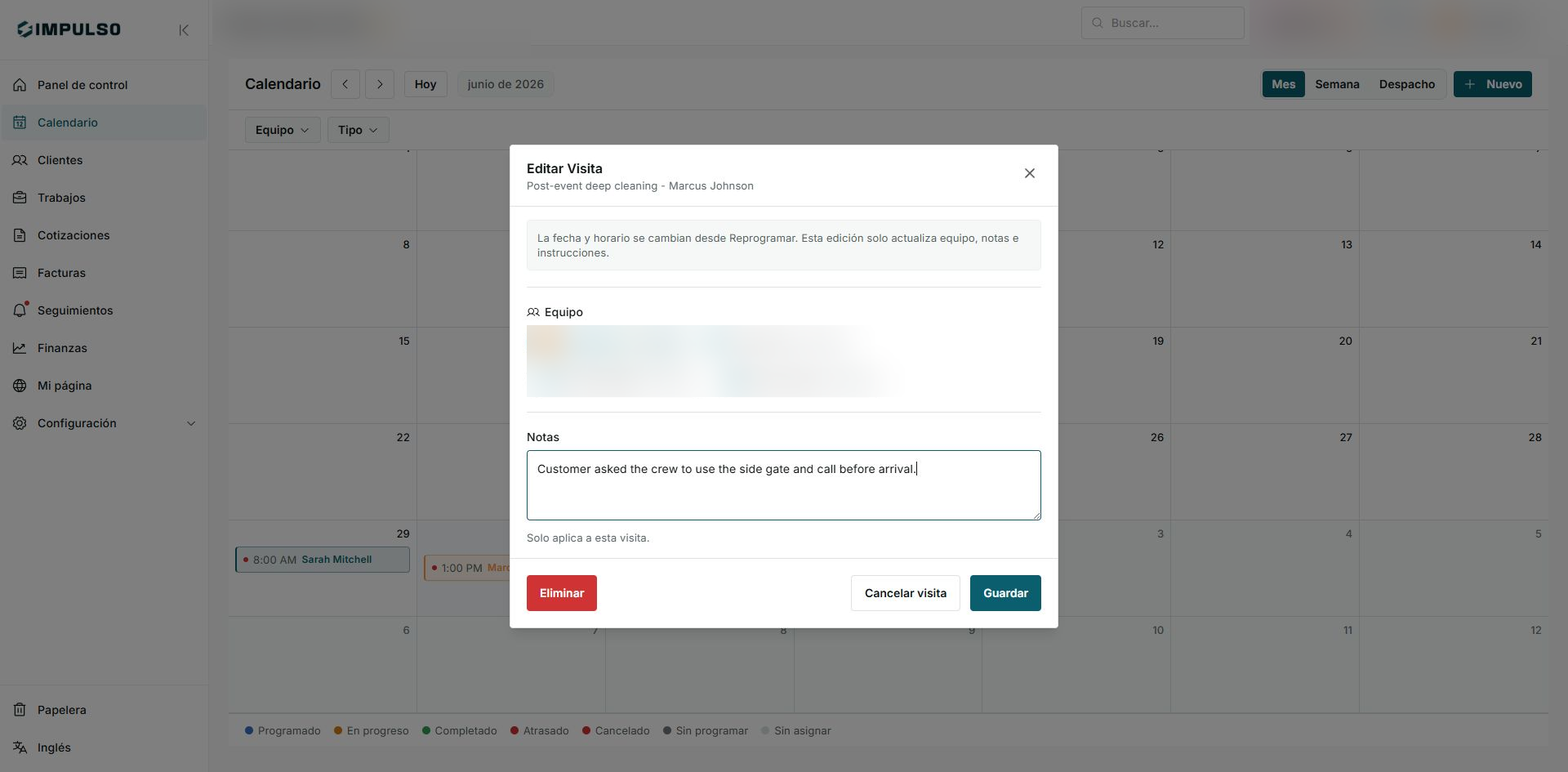Open Facturas invoice icon
The width and height of the screenshot is (1568, 772).
pyautogui.click(x=20, y=273)
